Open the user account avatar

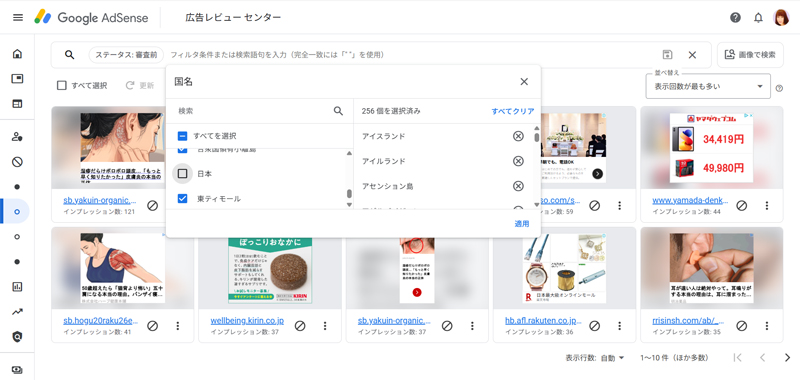pyautogui.click(x=781, y=17)
